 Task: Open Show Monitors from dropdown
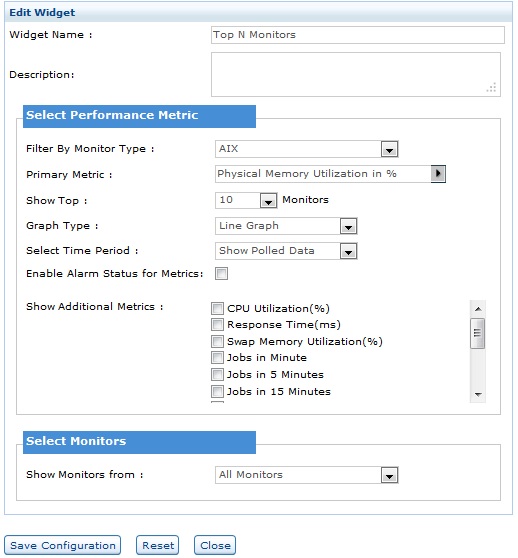[306, 475]
